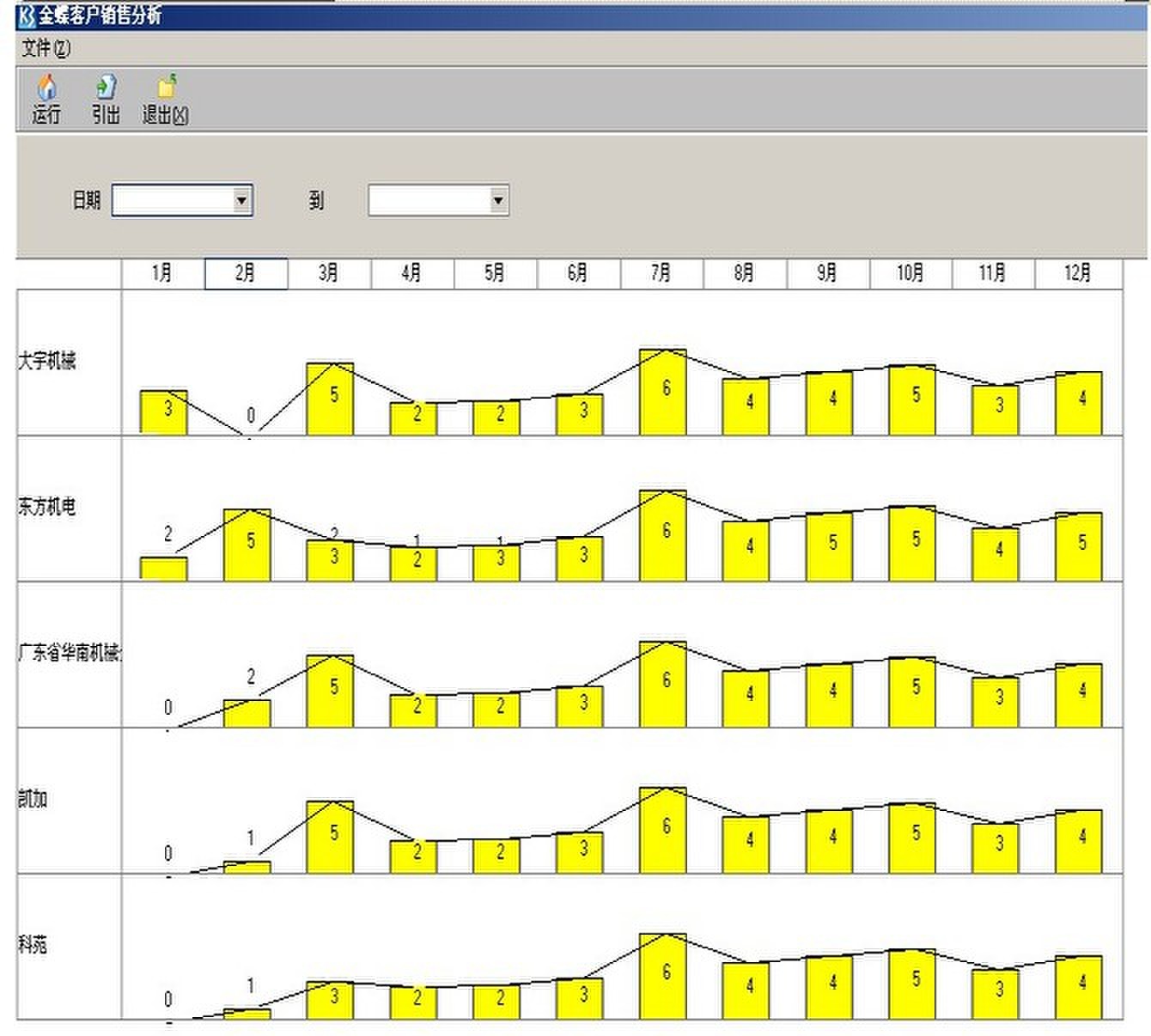Image resolution: width=1151 pixels, height=1036 pixels.
Task: Click the 7月 bar in the 凯加 row
Action: [x=663, y=830]
